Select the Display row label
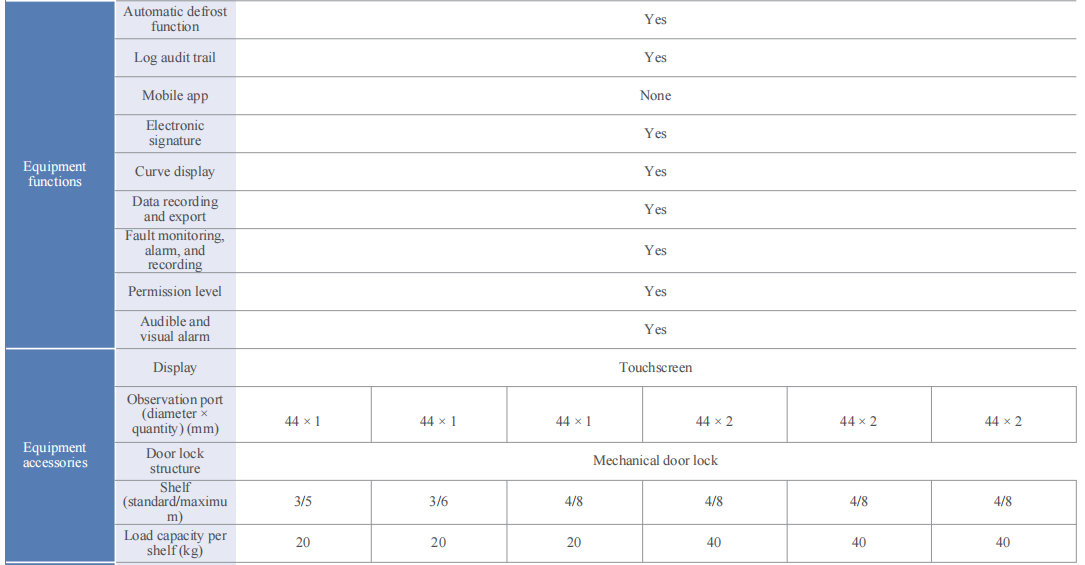1085x565 pixels. click(175, 368)
